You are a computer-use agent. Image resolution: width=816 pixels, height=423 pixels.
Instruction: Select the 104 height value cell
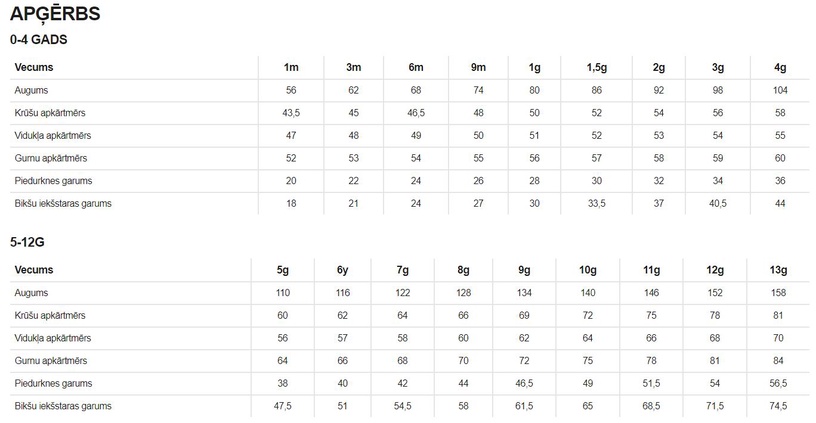[780, 90]
